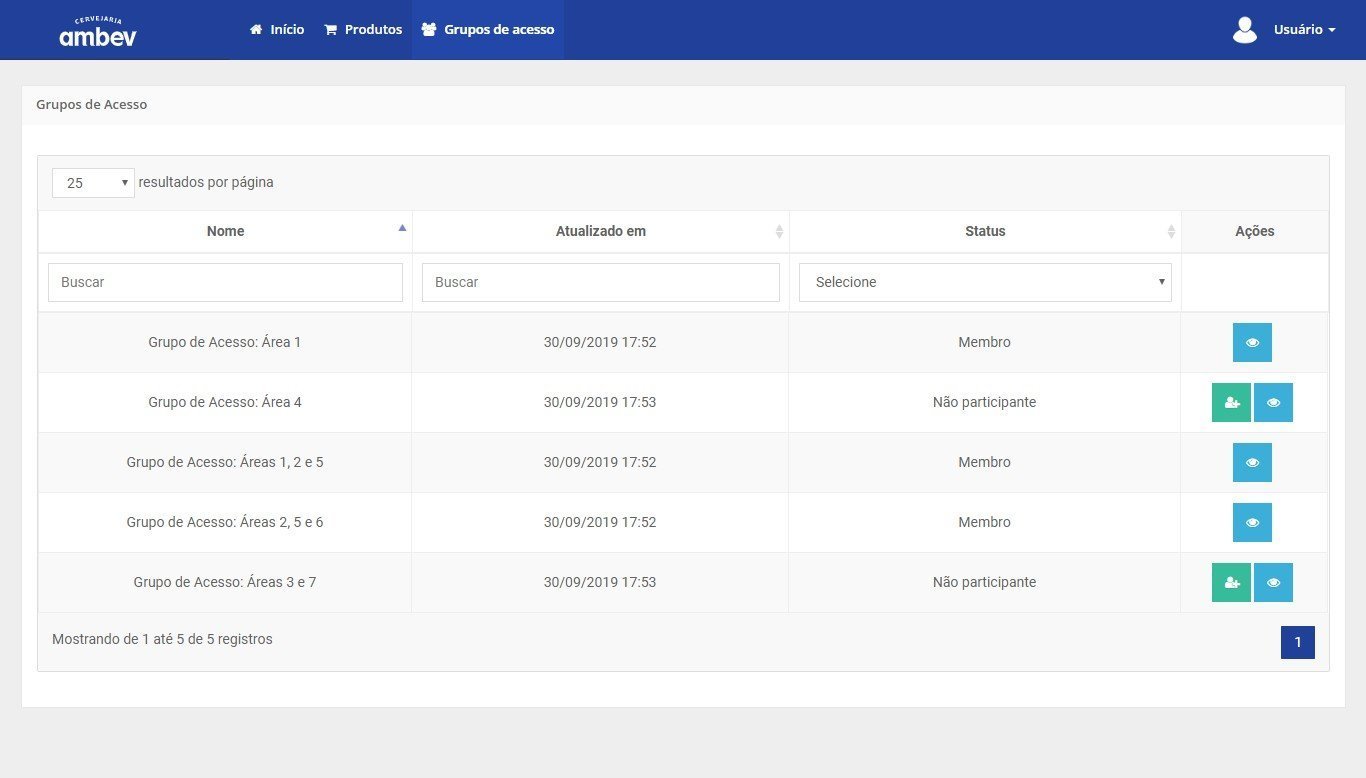
Task: Go to Início in navigation bar
Action: [x=277, y=30]
